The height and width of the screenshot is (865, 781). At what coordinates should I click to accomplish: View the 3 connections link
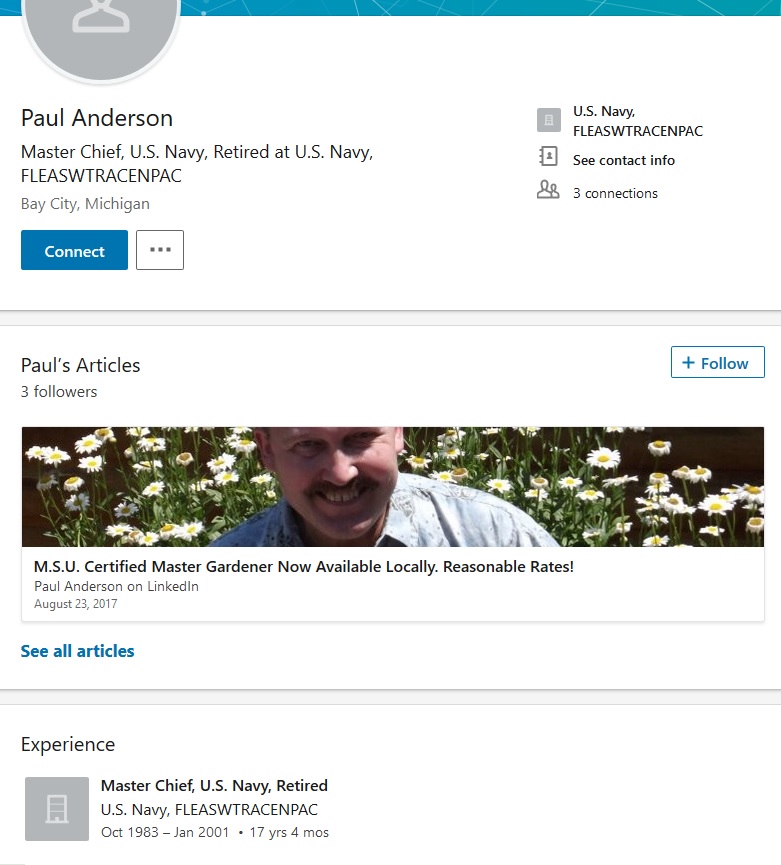tap(615, 193)
